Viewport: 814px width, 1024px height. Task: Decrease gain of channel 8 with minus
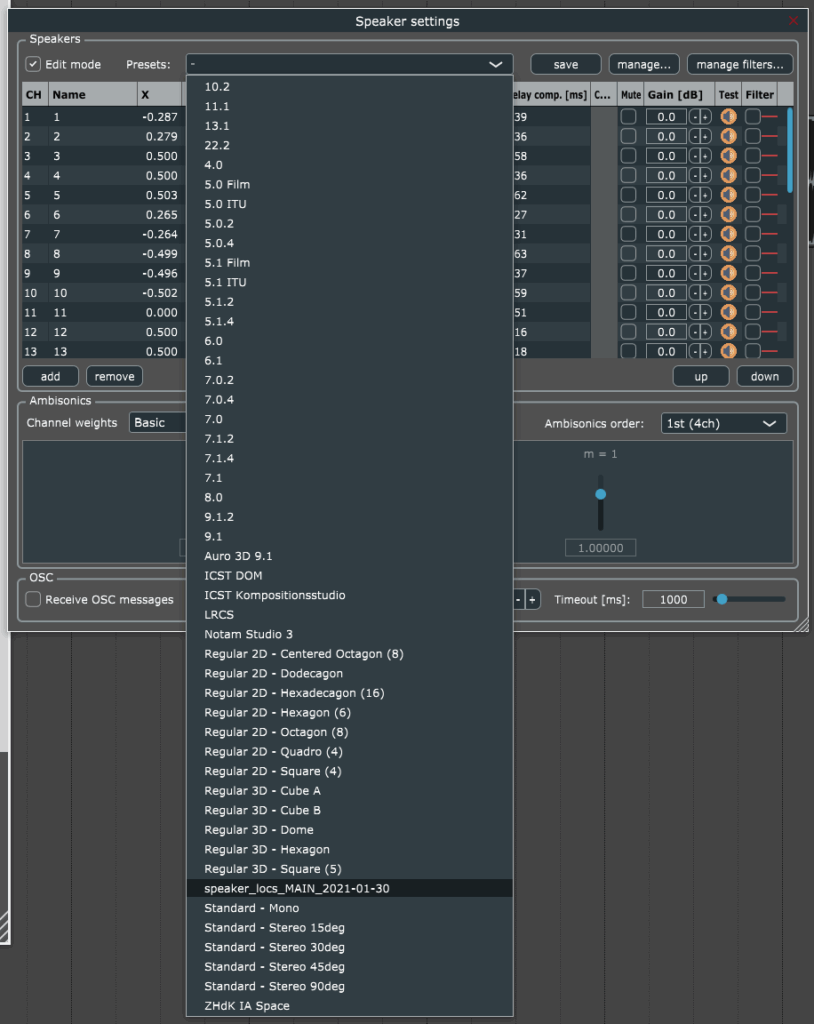click(x=694, y=254)
